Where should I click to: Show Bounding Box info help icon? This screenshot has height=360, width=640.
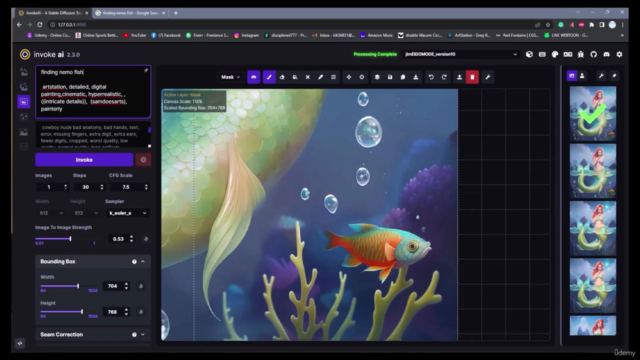pos(134,262)
